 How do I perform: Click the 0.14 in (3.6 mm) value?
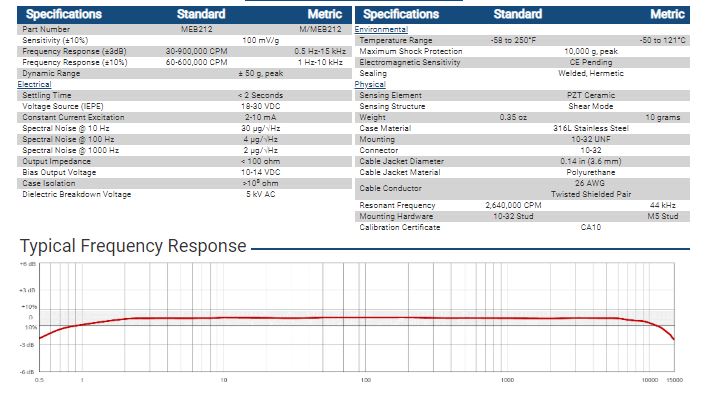(591, 161)
